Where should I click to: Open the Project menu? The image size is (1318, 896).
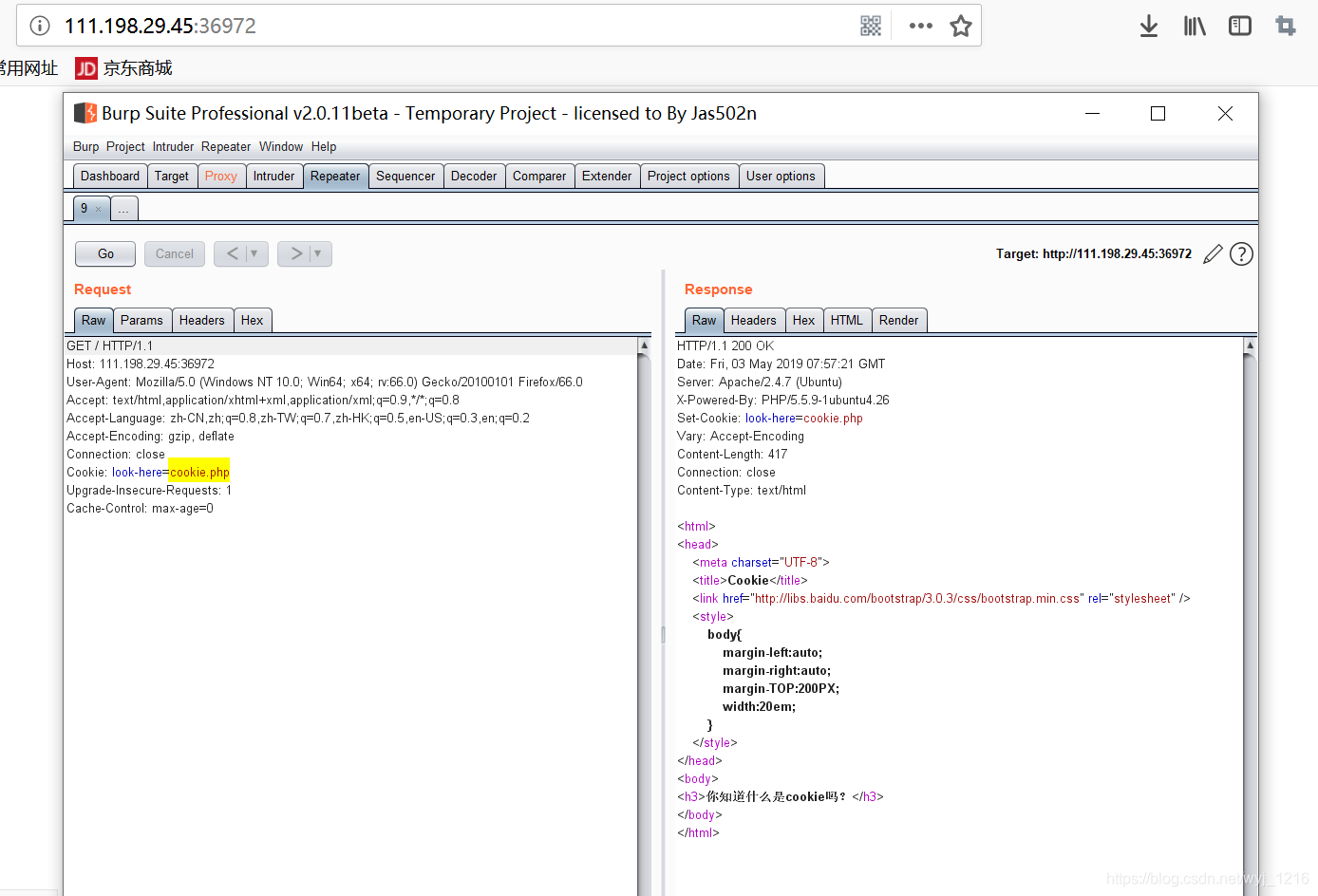(125, 147)
